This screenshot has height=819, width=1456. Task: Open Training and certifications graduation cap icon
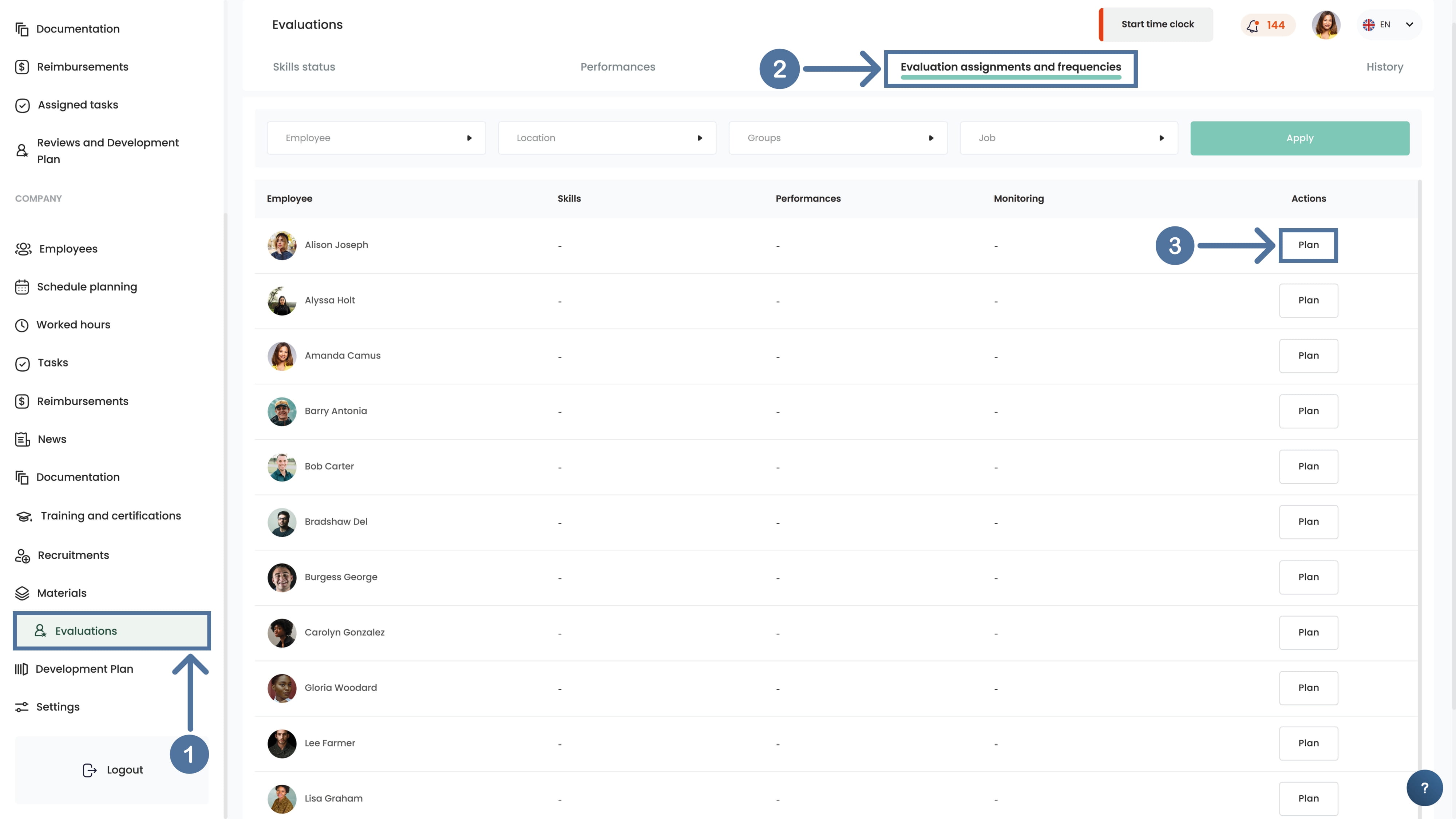pos(24,516)
